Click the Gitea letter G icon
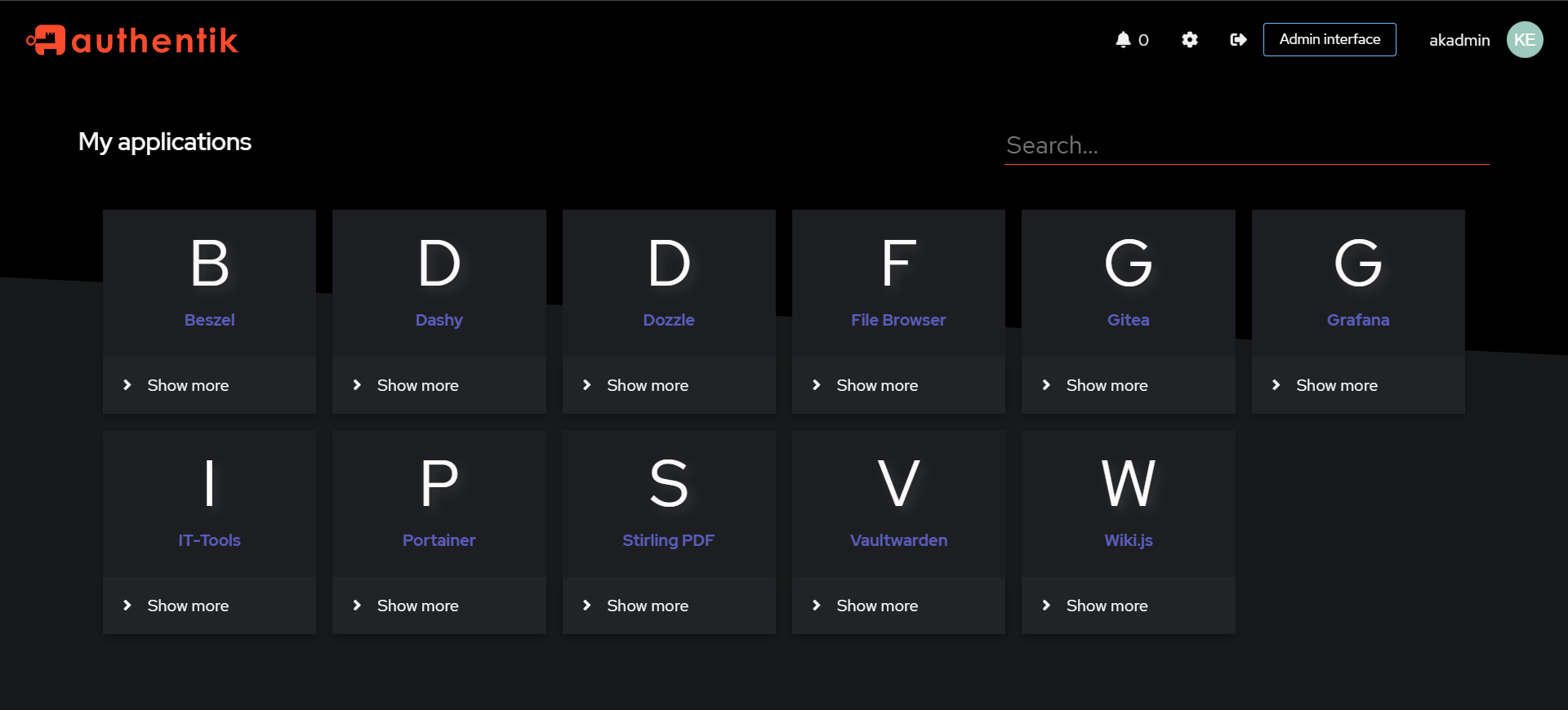1568x710 pixels. point(1129,264)
